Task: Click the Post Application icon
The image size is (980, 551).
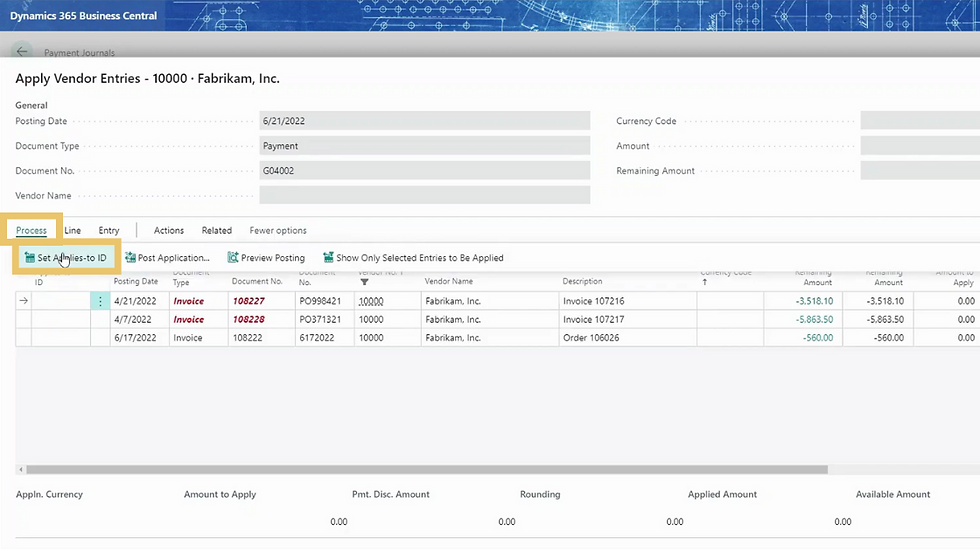Action: pyautogui.click(x=130, y=257)
